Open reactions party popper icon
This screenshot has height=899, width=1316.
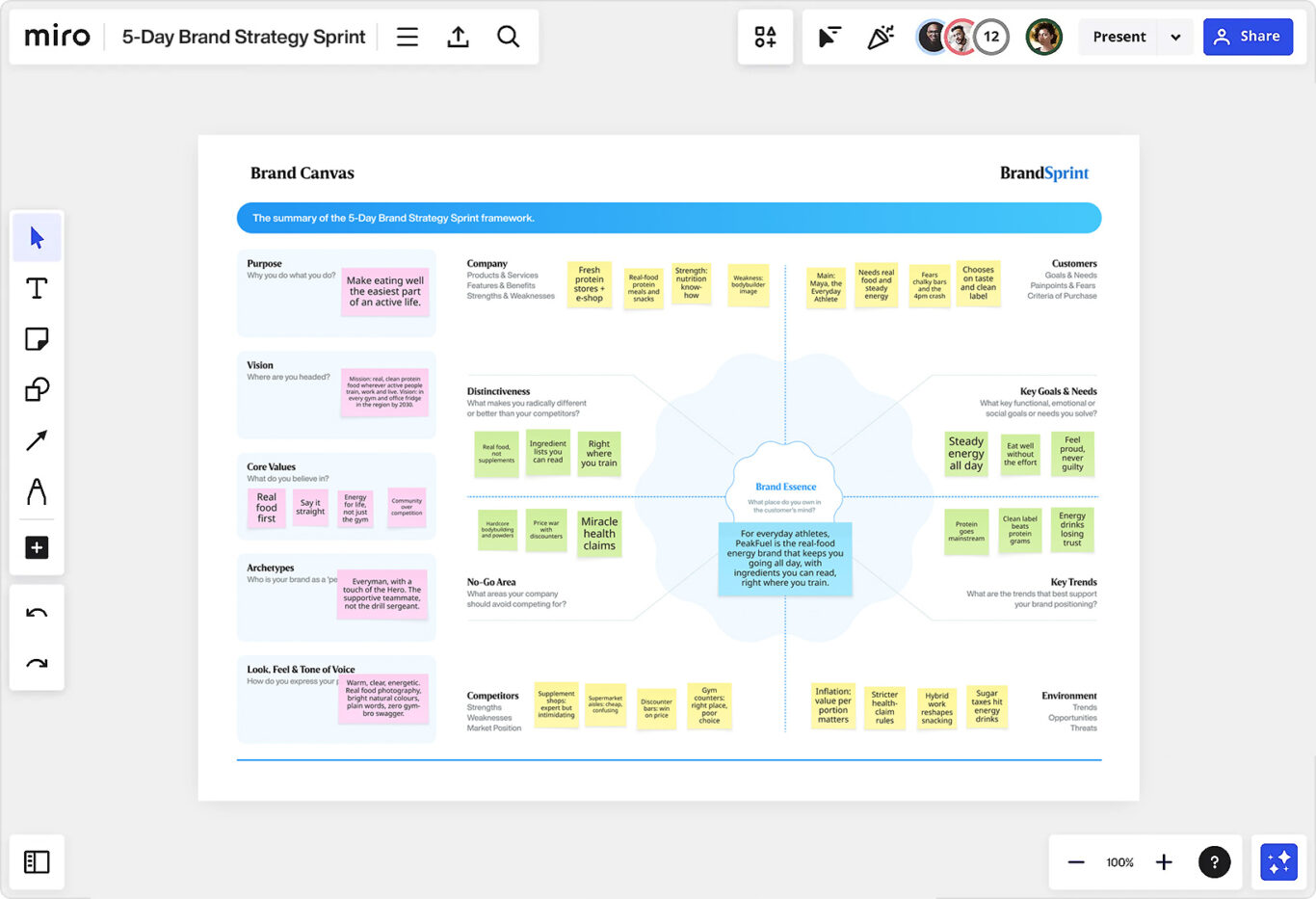tap(880, 37)
